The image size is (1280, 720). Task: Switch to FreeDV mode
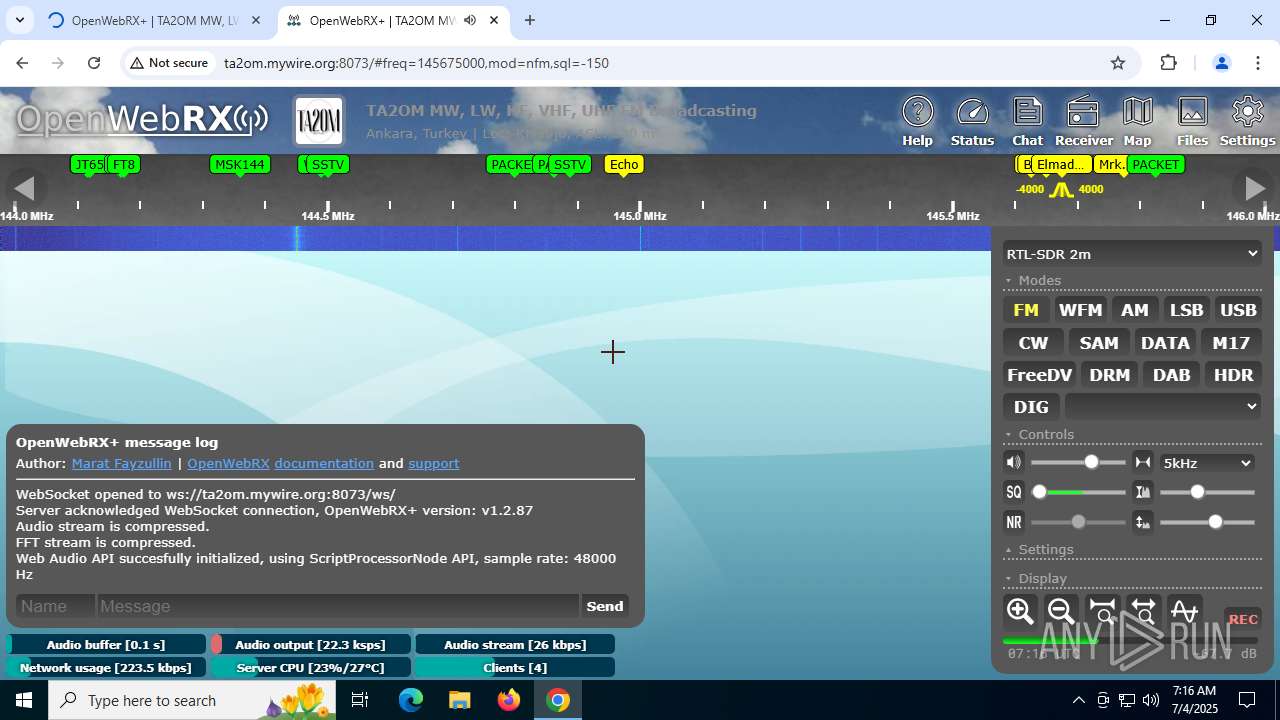tap(1039, 375)
